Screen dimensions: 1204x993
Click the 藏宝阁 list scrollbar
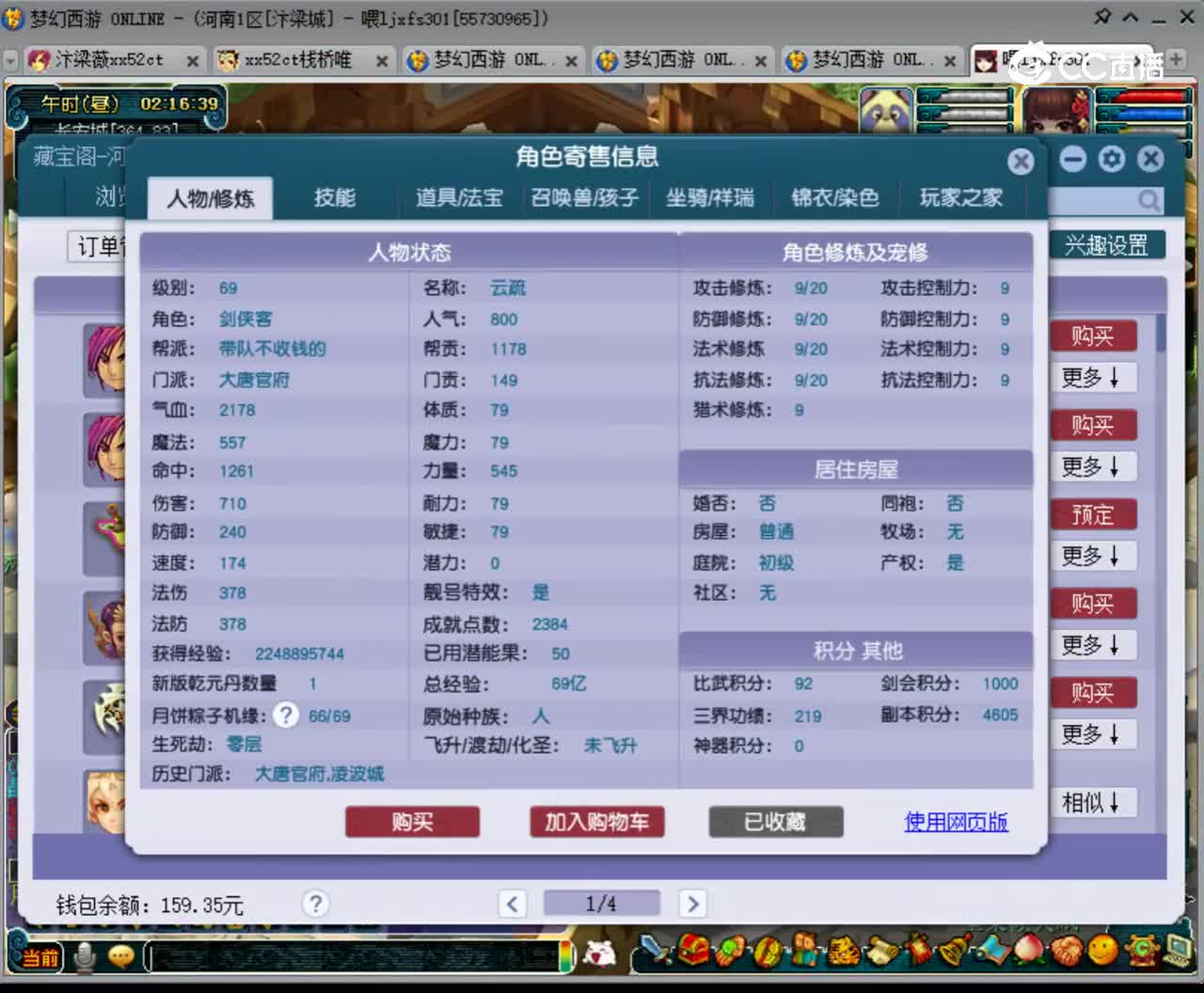[x=1162, y=334]
